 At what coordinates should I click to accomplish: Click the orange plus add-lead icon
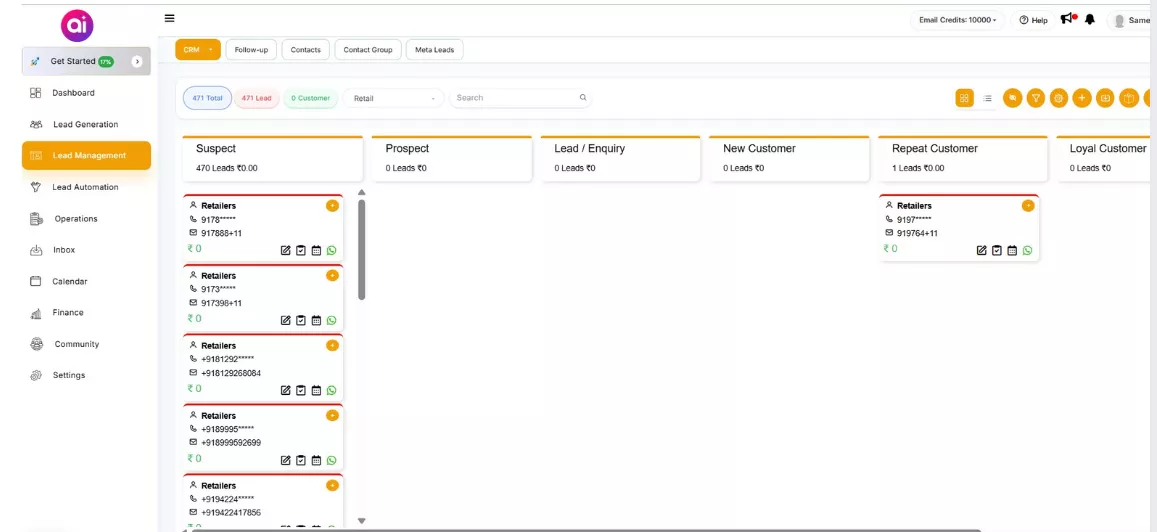point(1082,98)
